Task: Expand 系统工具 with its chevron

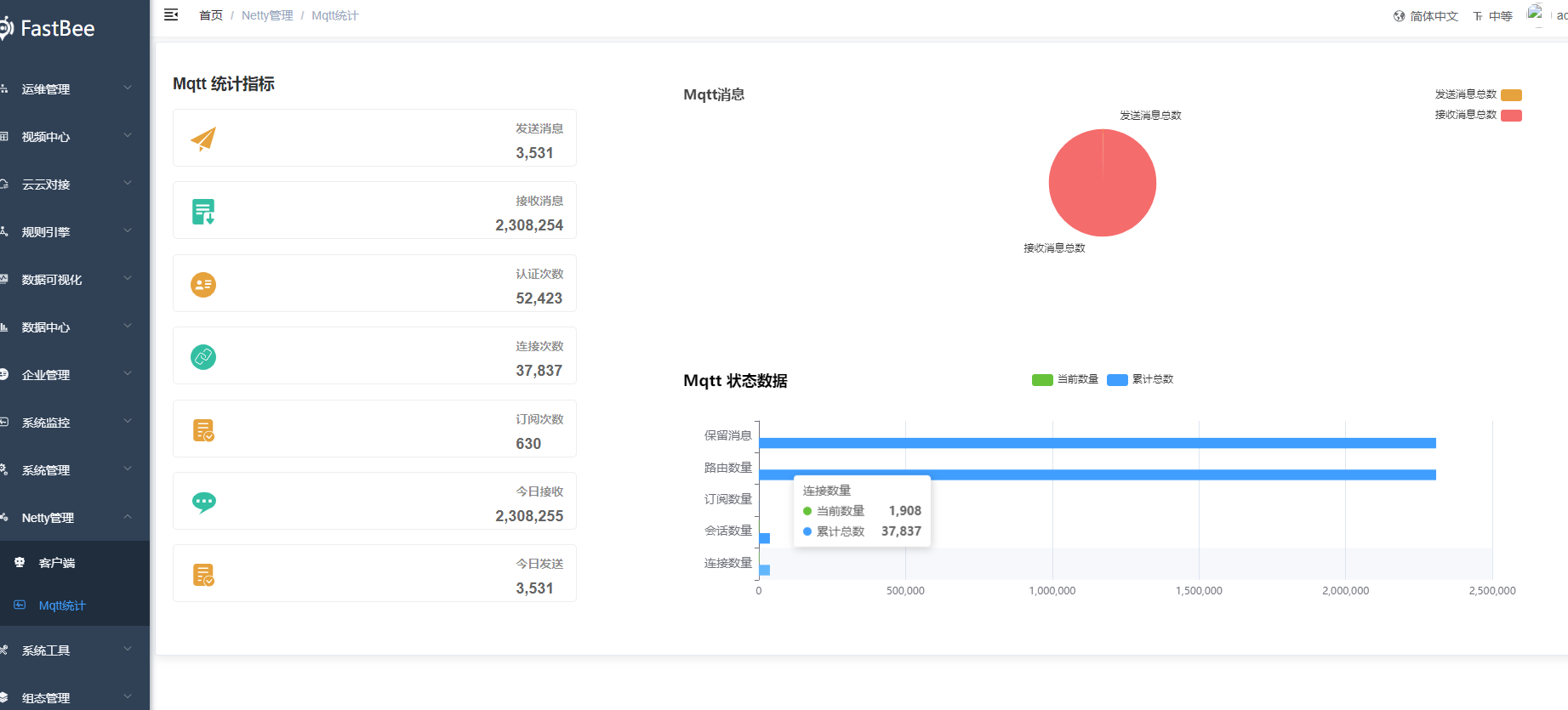Action: pos(128,649)
